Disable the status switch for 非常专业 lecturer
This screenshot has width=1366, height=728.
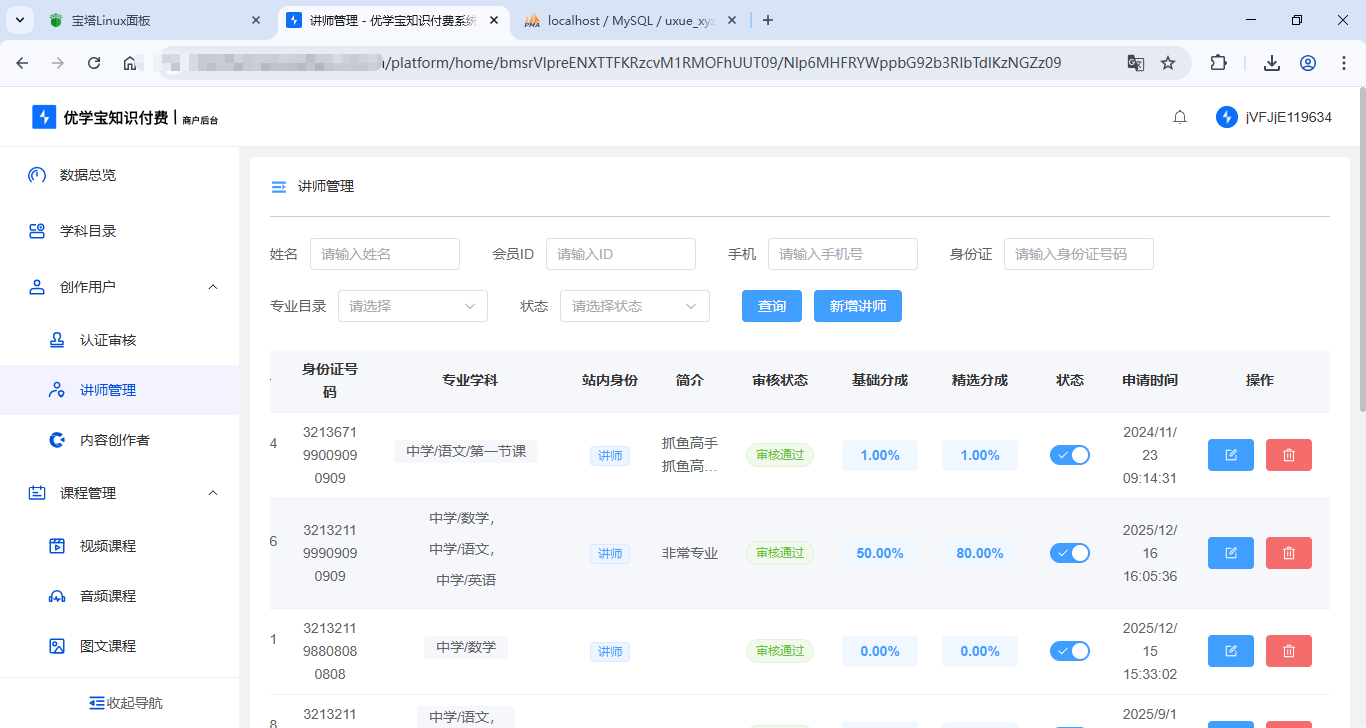[1069, 553]
